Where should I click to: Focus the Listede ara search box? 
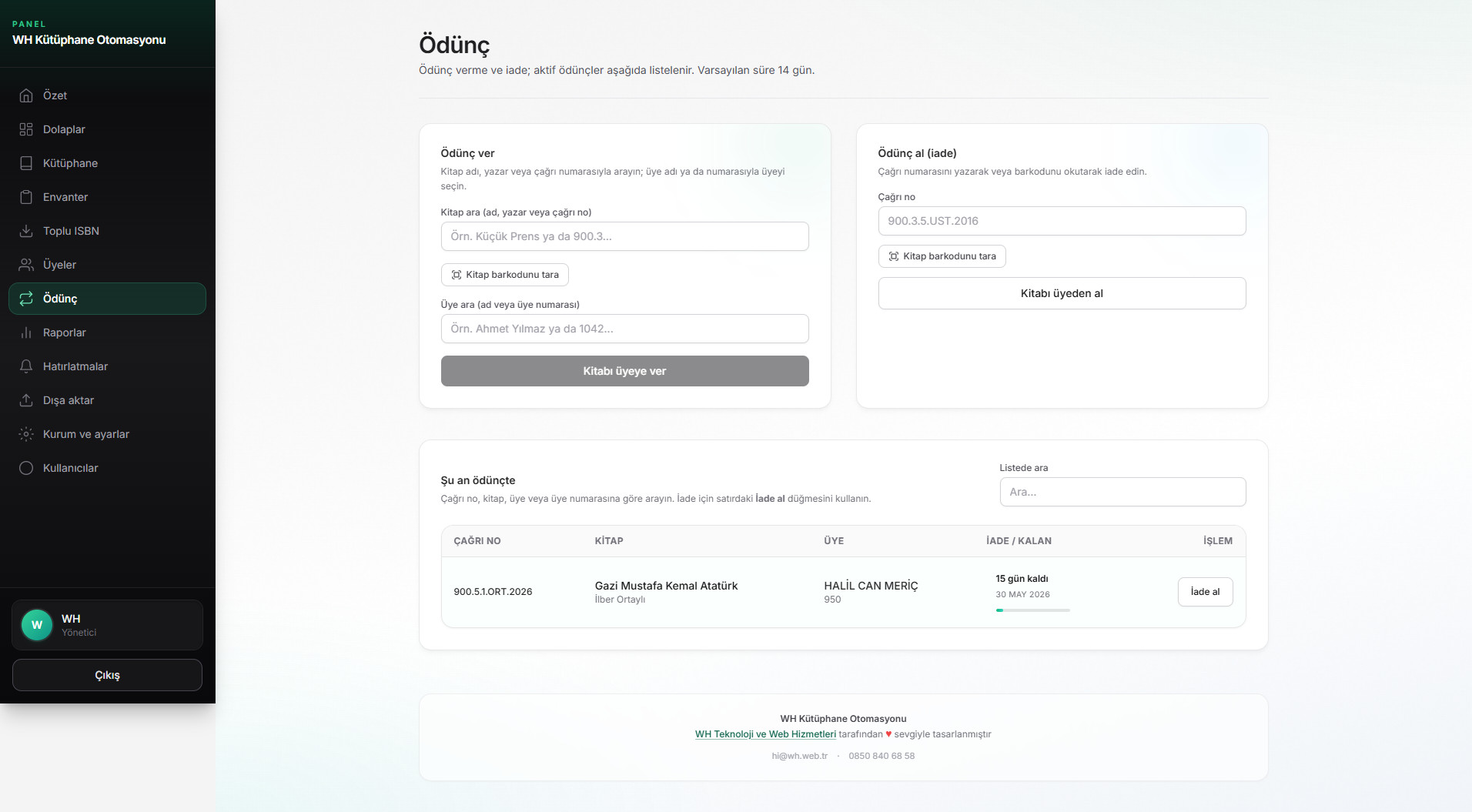[x=1122, y=492]
